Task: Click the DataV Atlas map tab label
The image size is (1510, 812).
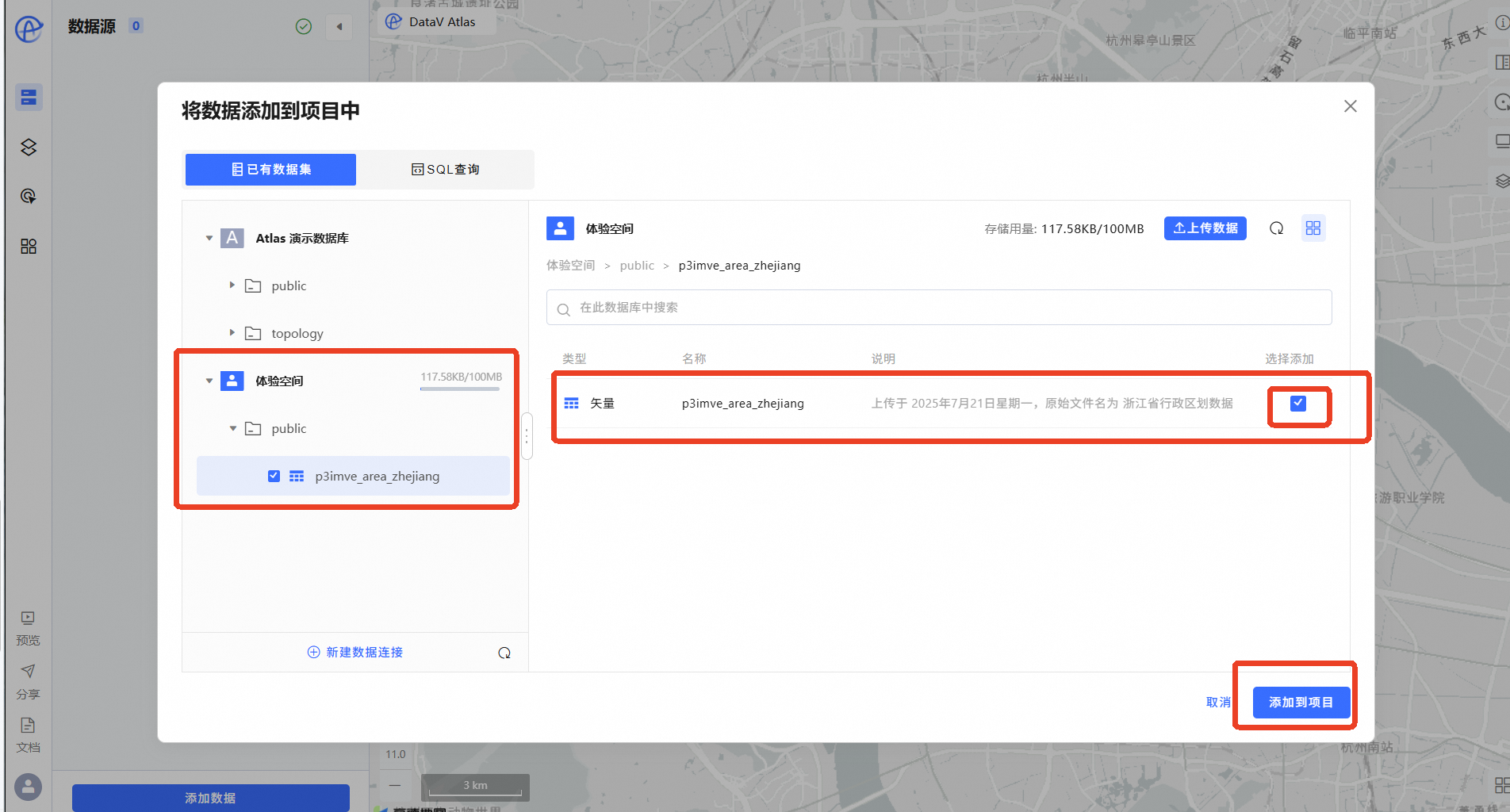Action: pyautogui.click(x=443, y=22)
